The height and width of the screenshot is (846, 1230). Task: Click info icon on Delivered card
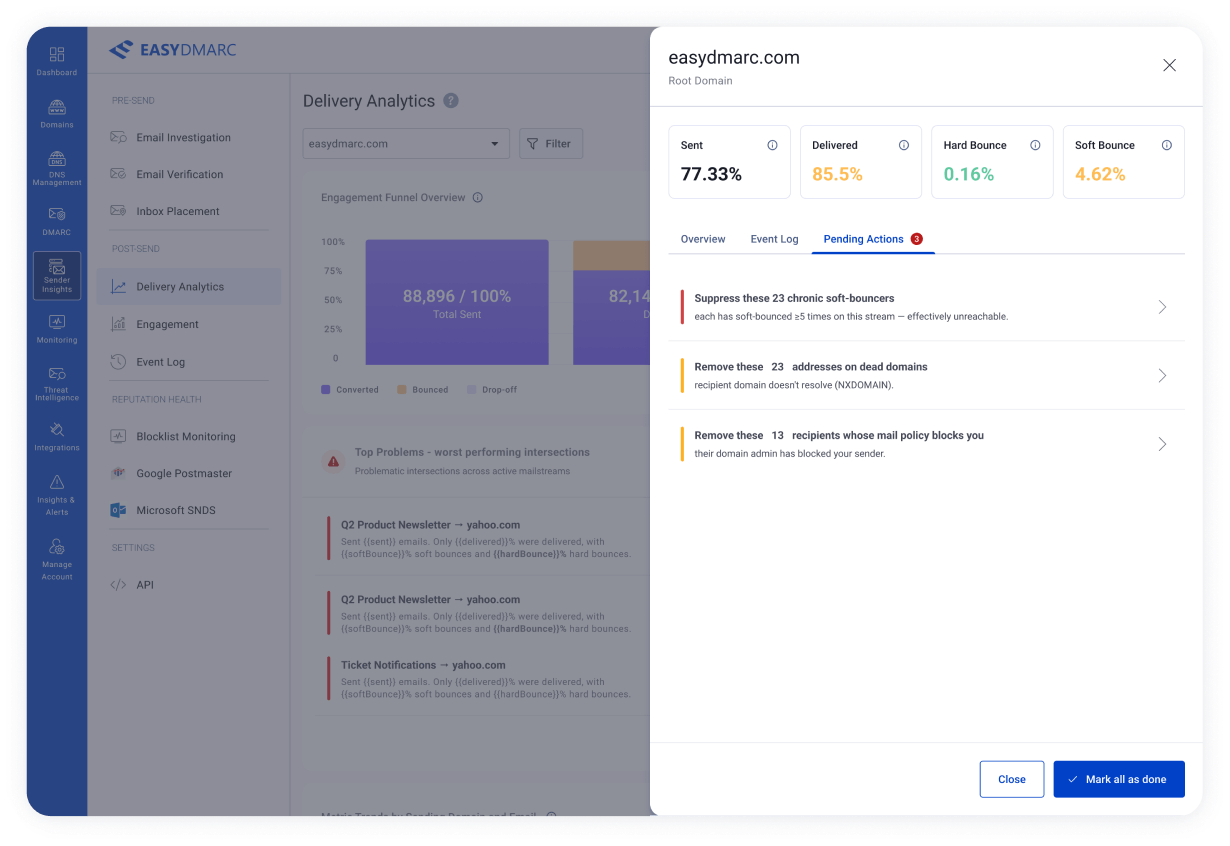(x=904, y=145)
